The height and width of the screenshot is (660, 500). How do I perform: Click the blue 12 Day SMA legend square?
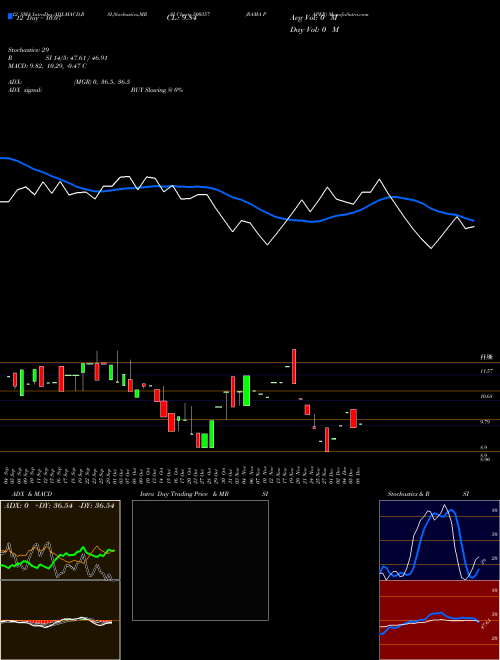coord(10,16)
